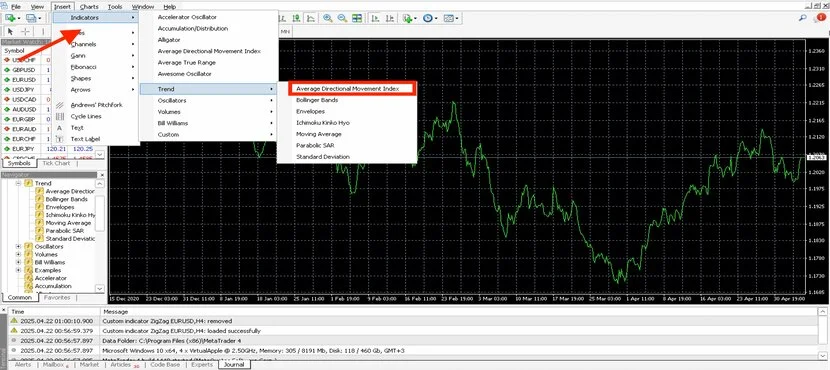Open the Code Base terminal tab
Viewport: 830px width, 370px height.
165,365
